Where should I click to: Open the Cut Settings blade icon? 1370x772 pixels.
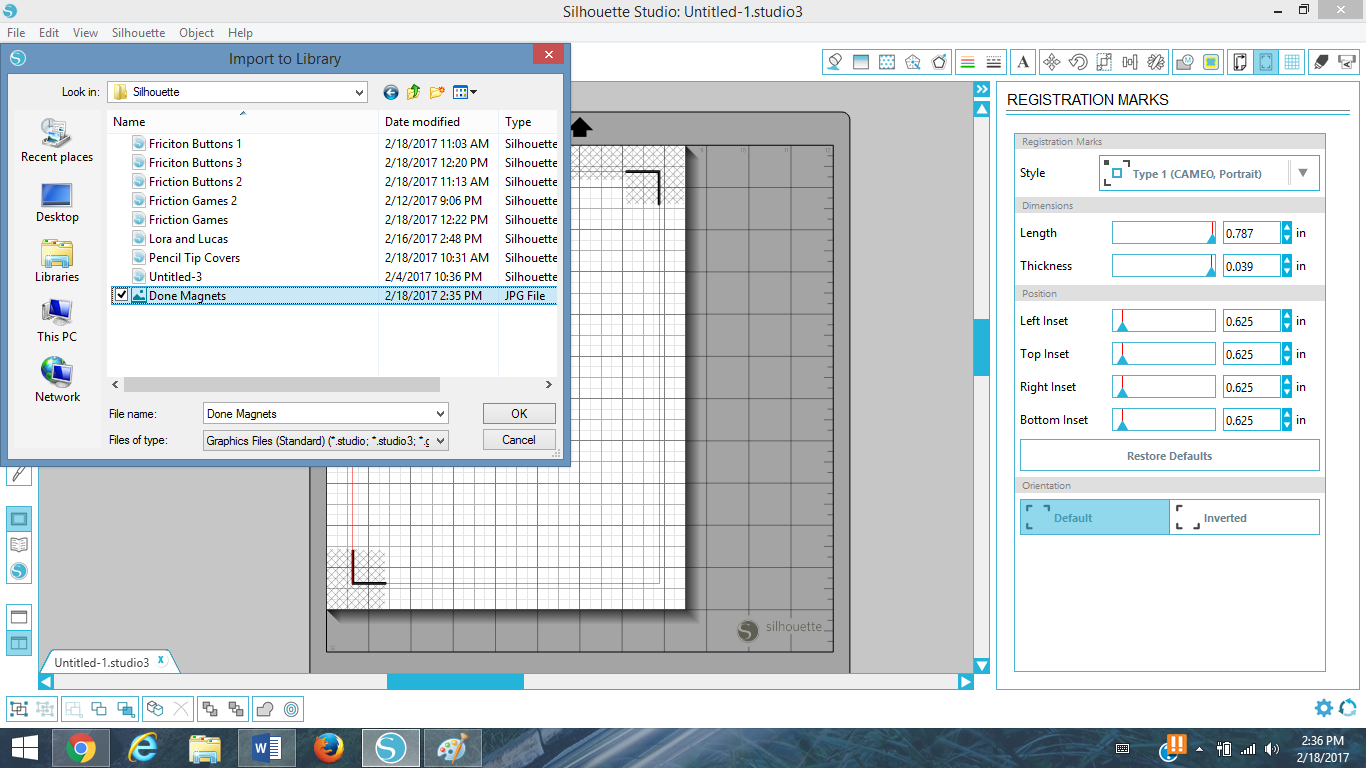(x=1321, y=62)
